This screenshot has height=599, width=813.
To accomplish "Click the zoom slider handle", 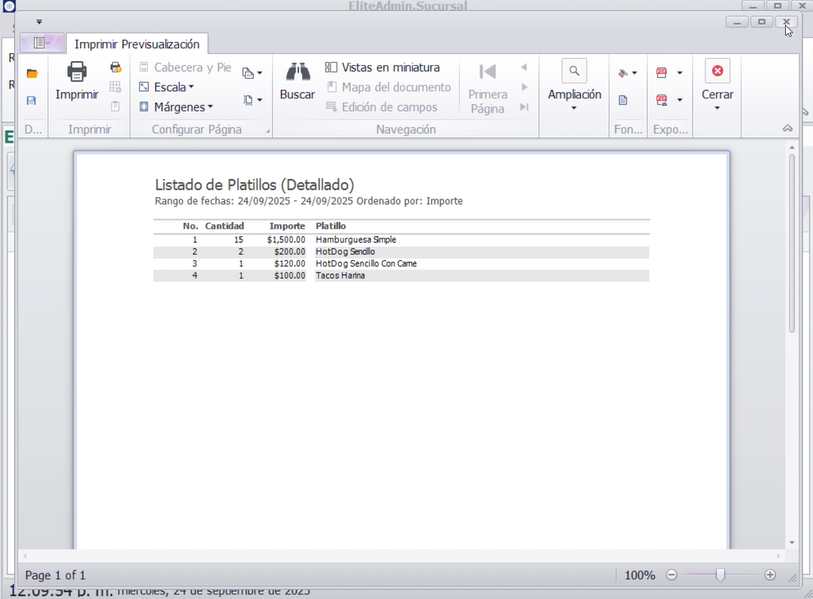I will [720, 575].
